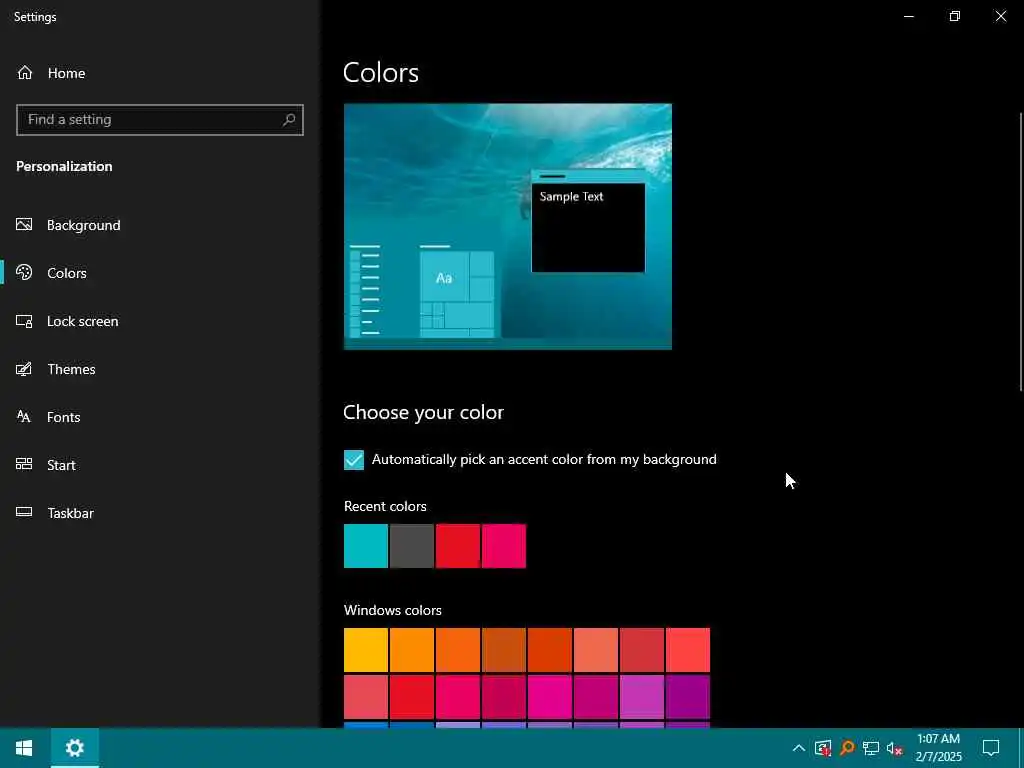Pick the red swatch in Recent colors
This screenshot has width=1024, height=768.
pyautogui.click(x=458, y=546)
